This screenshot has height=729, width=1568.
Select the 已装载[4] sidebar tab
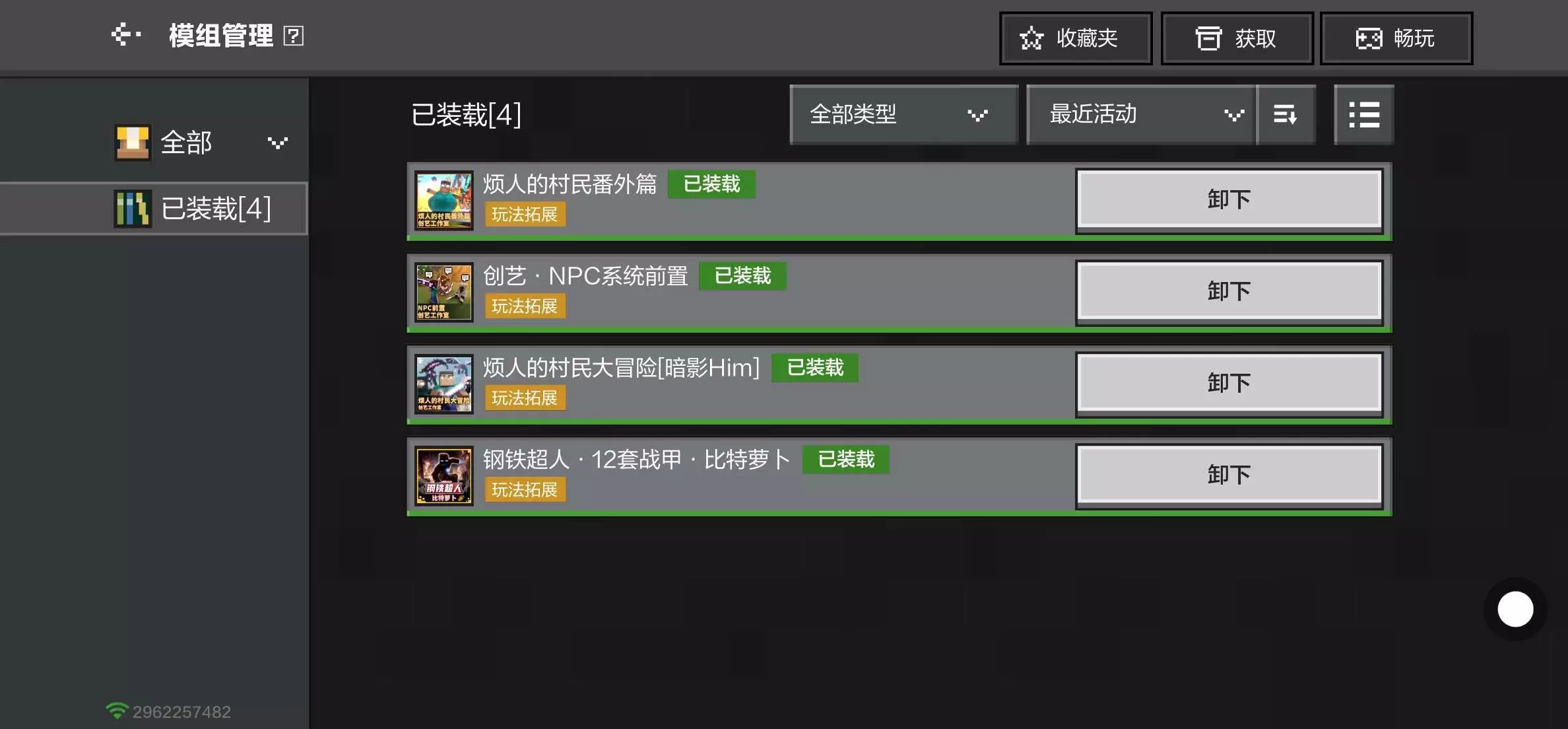coord(154,209)
